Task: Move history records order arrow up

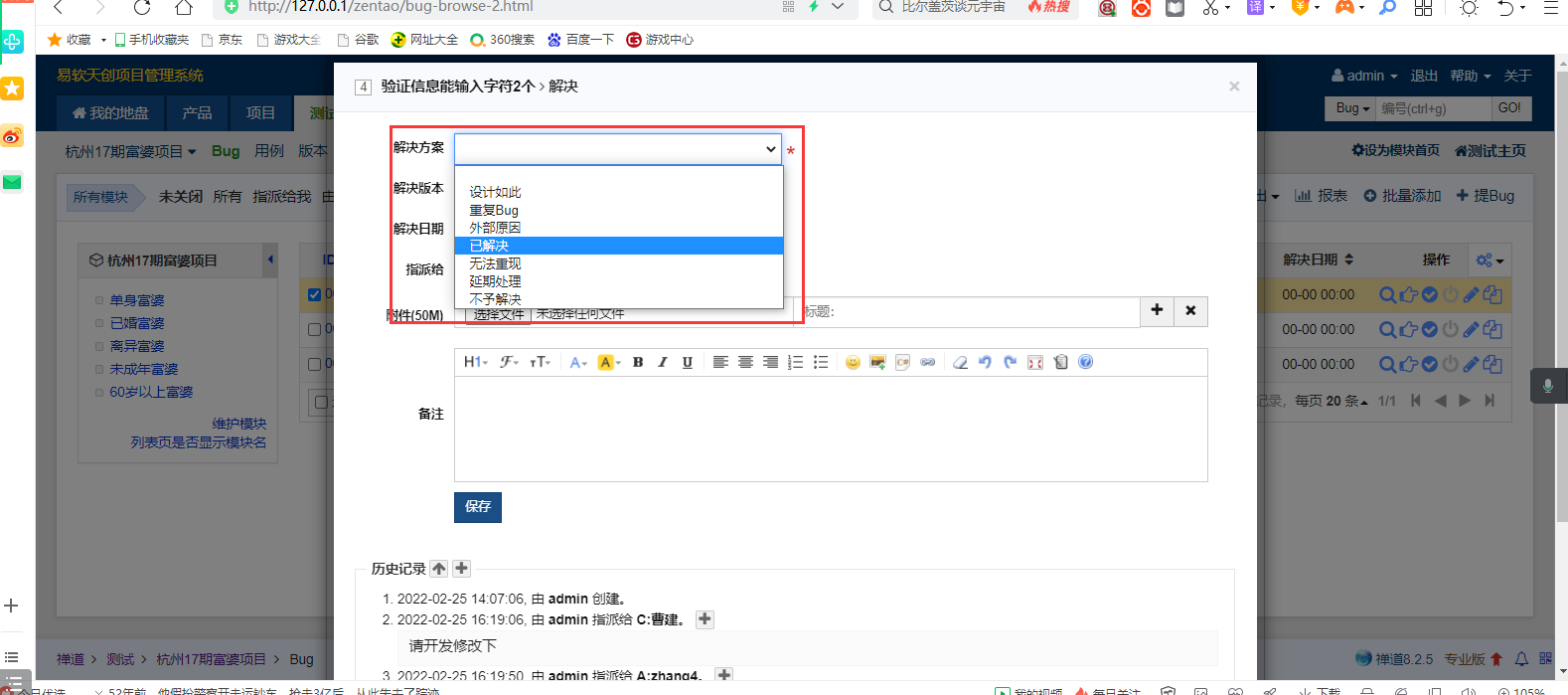Action: click(x=439, y=569)
